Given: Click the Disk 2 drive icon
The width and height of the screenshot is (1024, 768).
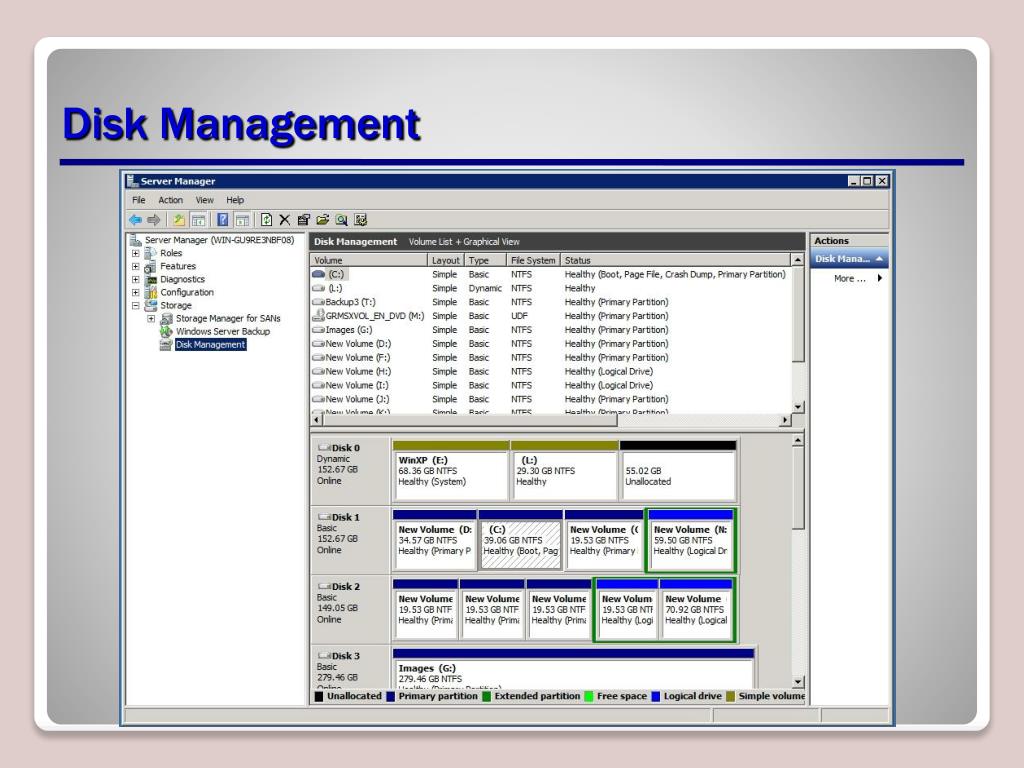Looking at the screenshot, I should pyautogui.click(x=324, y=586).
